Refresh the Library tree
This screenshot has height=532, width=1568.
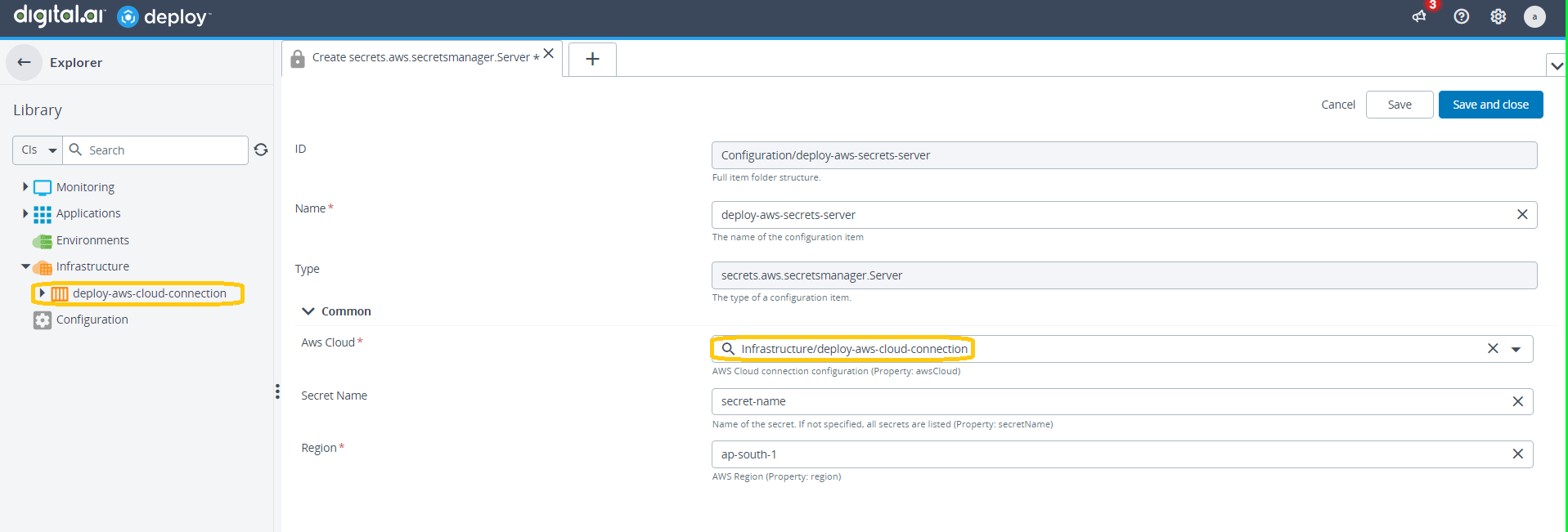tap(261, 150)
